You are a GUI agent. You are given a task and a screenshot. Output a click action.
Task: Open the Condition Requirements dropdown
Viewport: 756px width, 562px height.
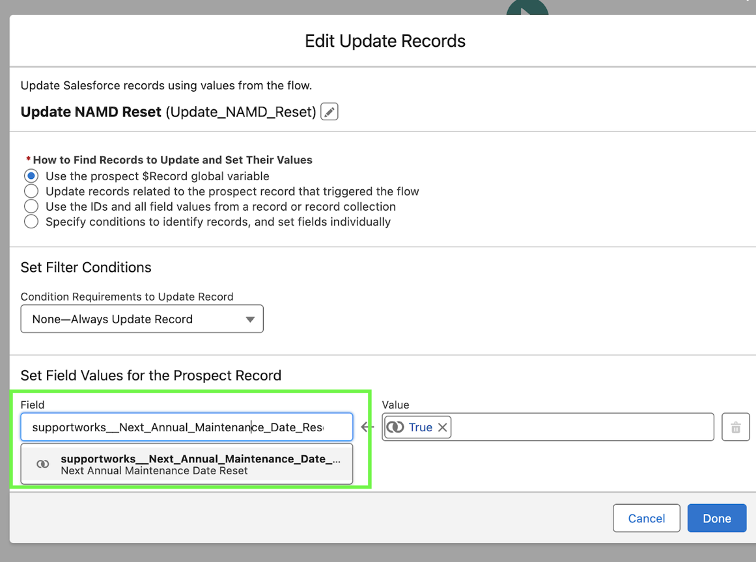pos(142,319)
